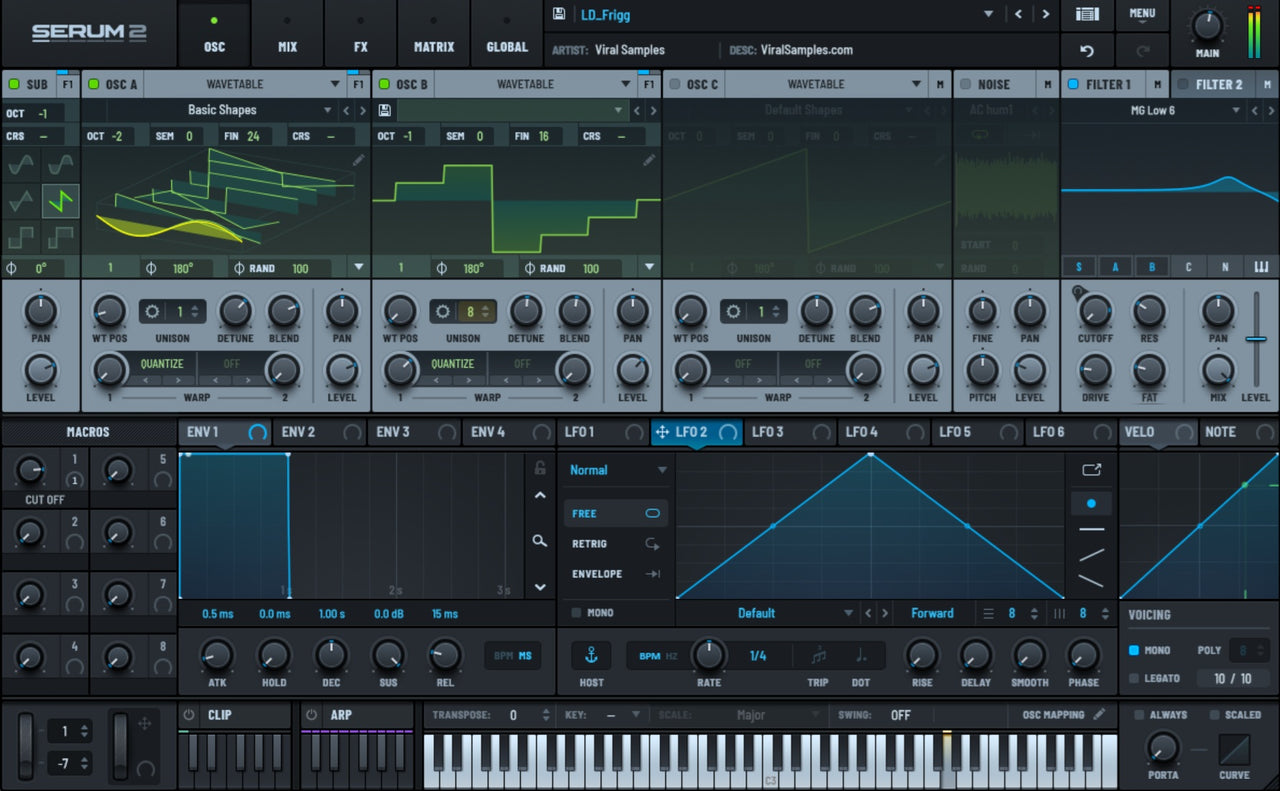Open the MG Low 6 filter type dropdown
Screen dimensions: 1280x791
(x=1236, y=110)
